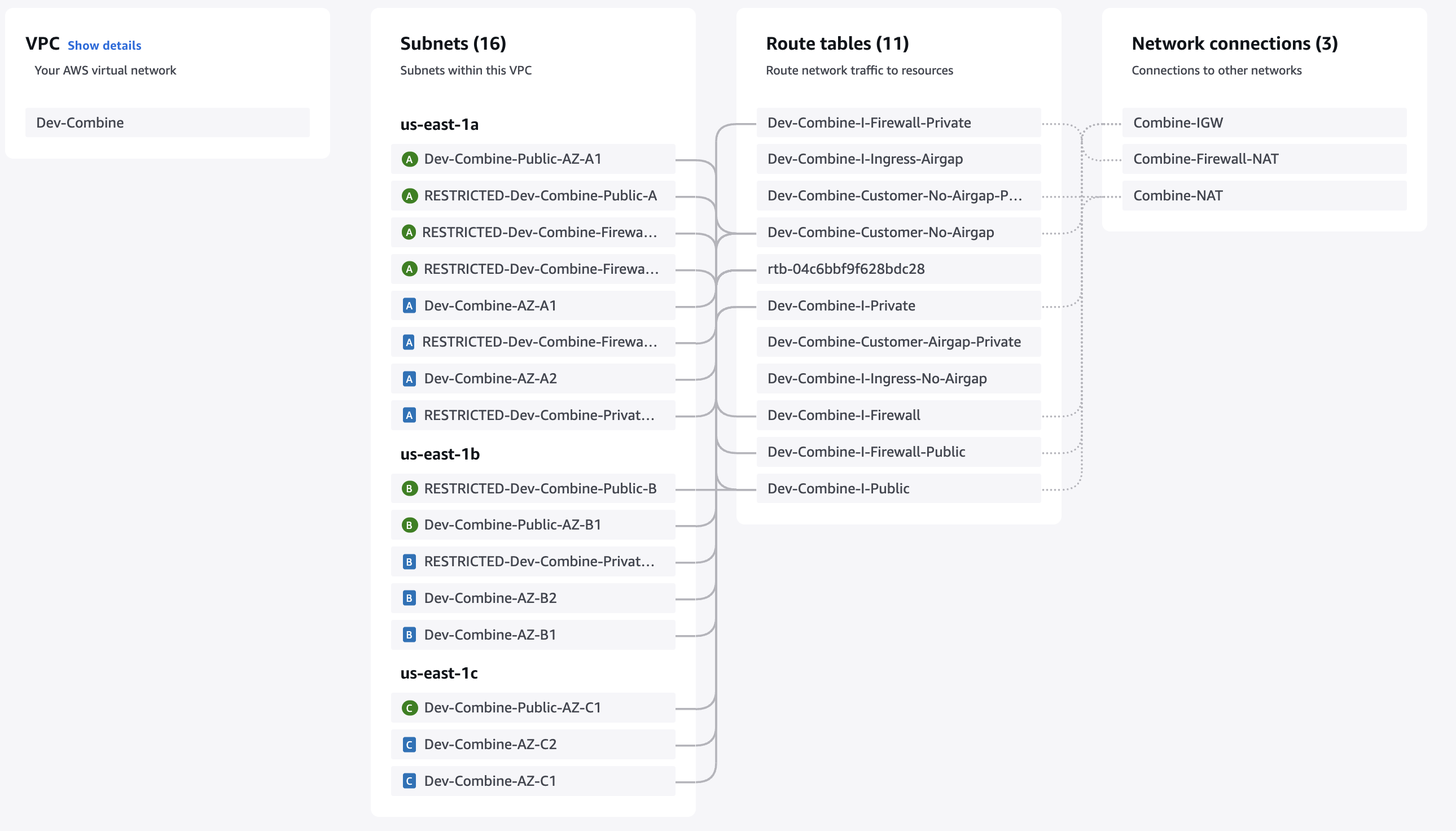This screenshot has height=831, width=1456.
Task: Select the Dev-Combine-I-Ingress-Airgap route table
Action: (898, 159)
